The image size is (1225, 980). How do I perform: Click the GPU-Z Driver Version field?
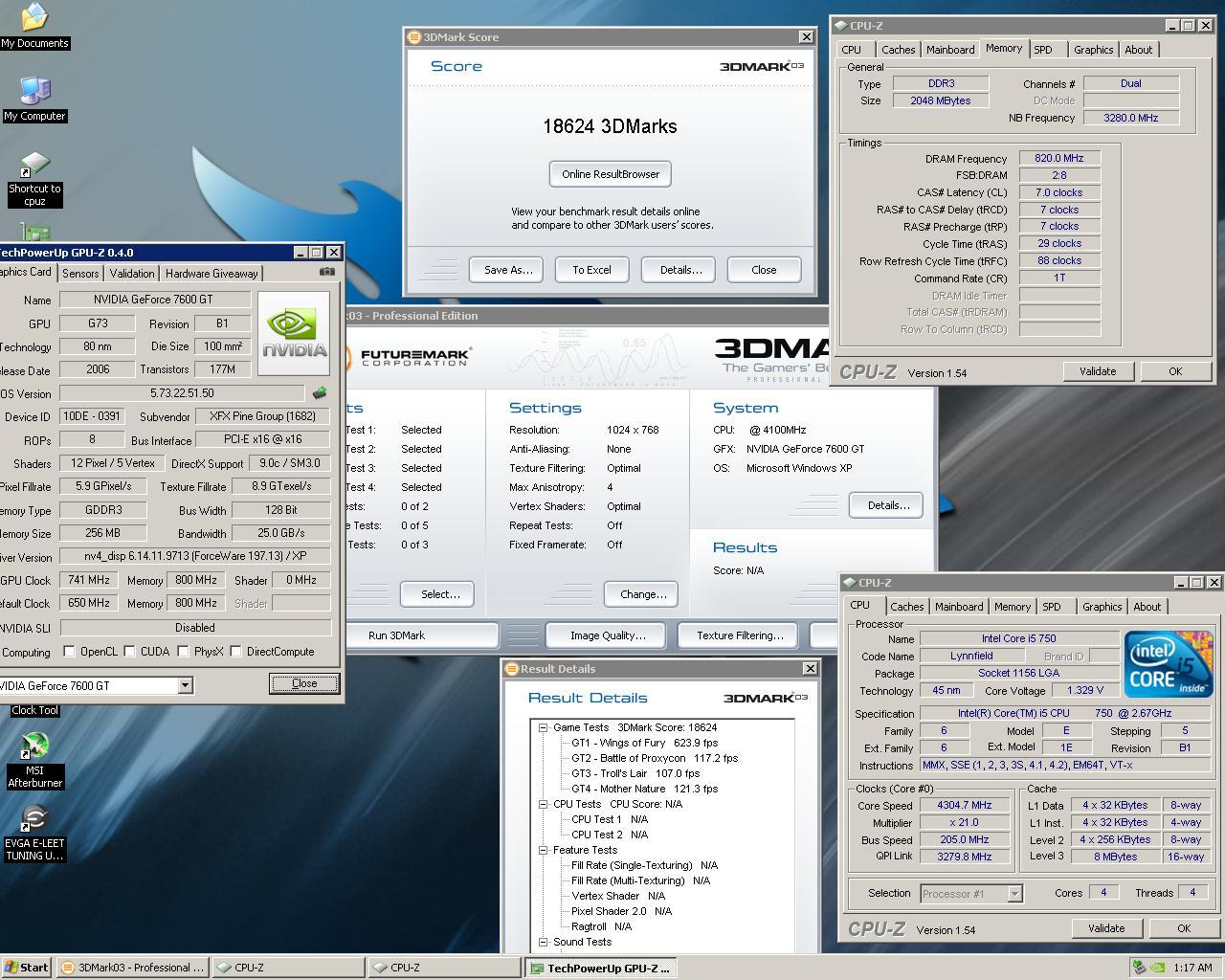(195, 556)
